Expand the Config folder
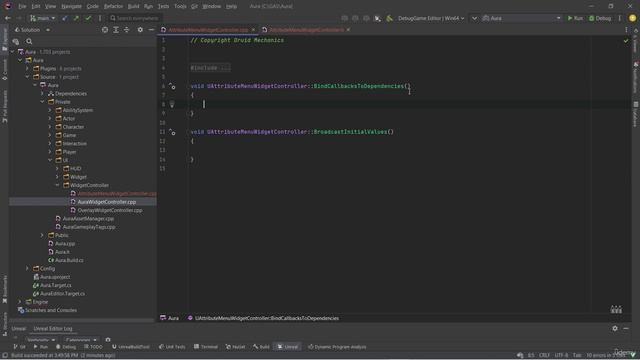The width and height of the screenshot is (640, 360). tap(27, 269)
